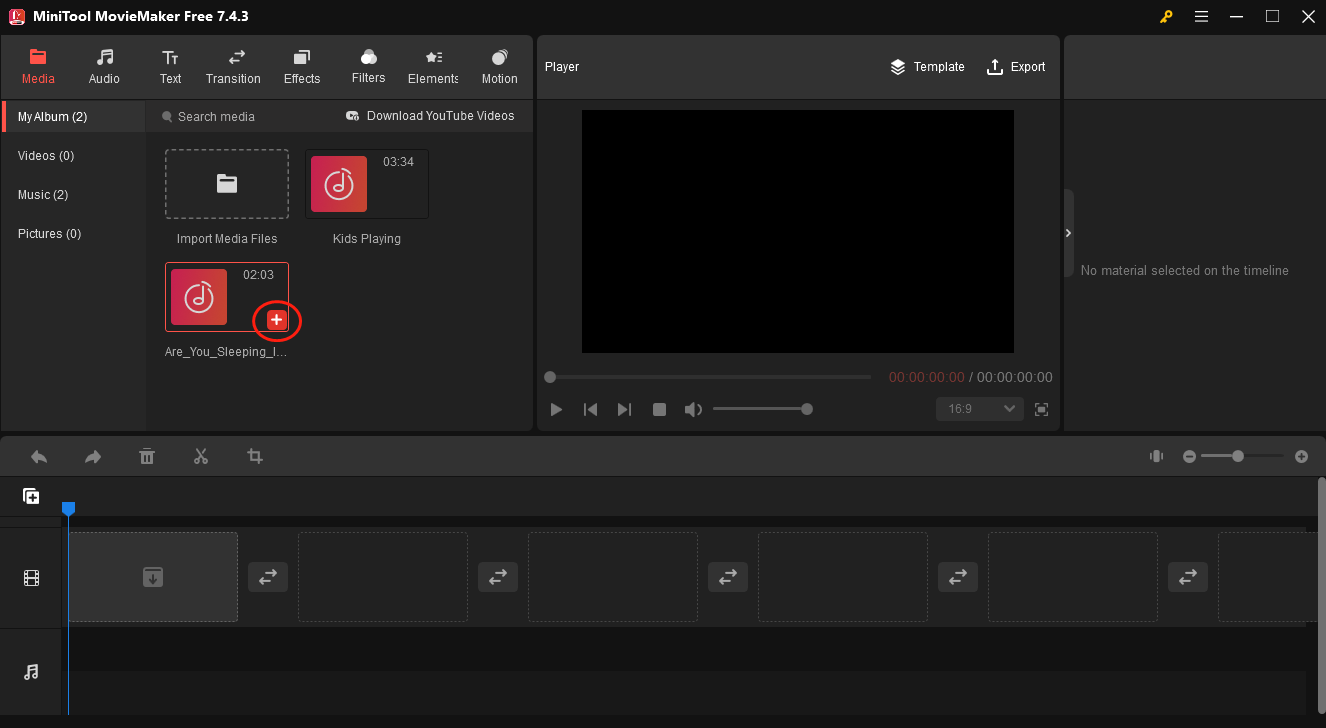1326x728 pixels.
Task: Zoom in the timeline with plus
Action: click(x=1301, y=456)
